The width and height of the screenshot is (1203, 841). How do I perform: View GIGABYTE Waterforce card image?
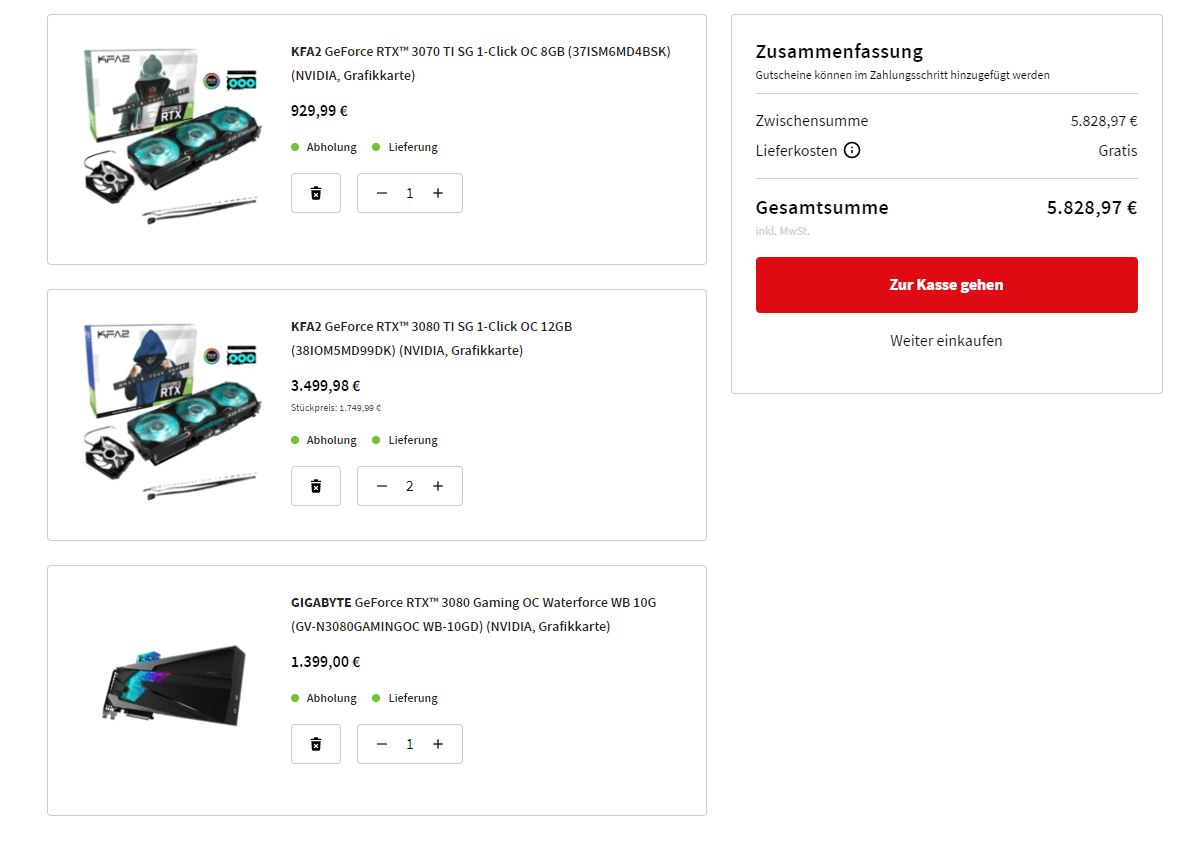[173, 685]
